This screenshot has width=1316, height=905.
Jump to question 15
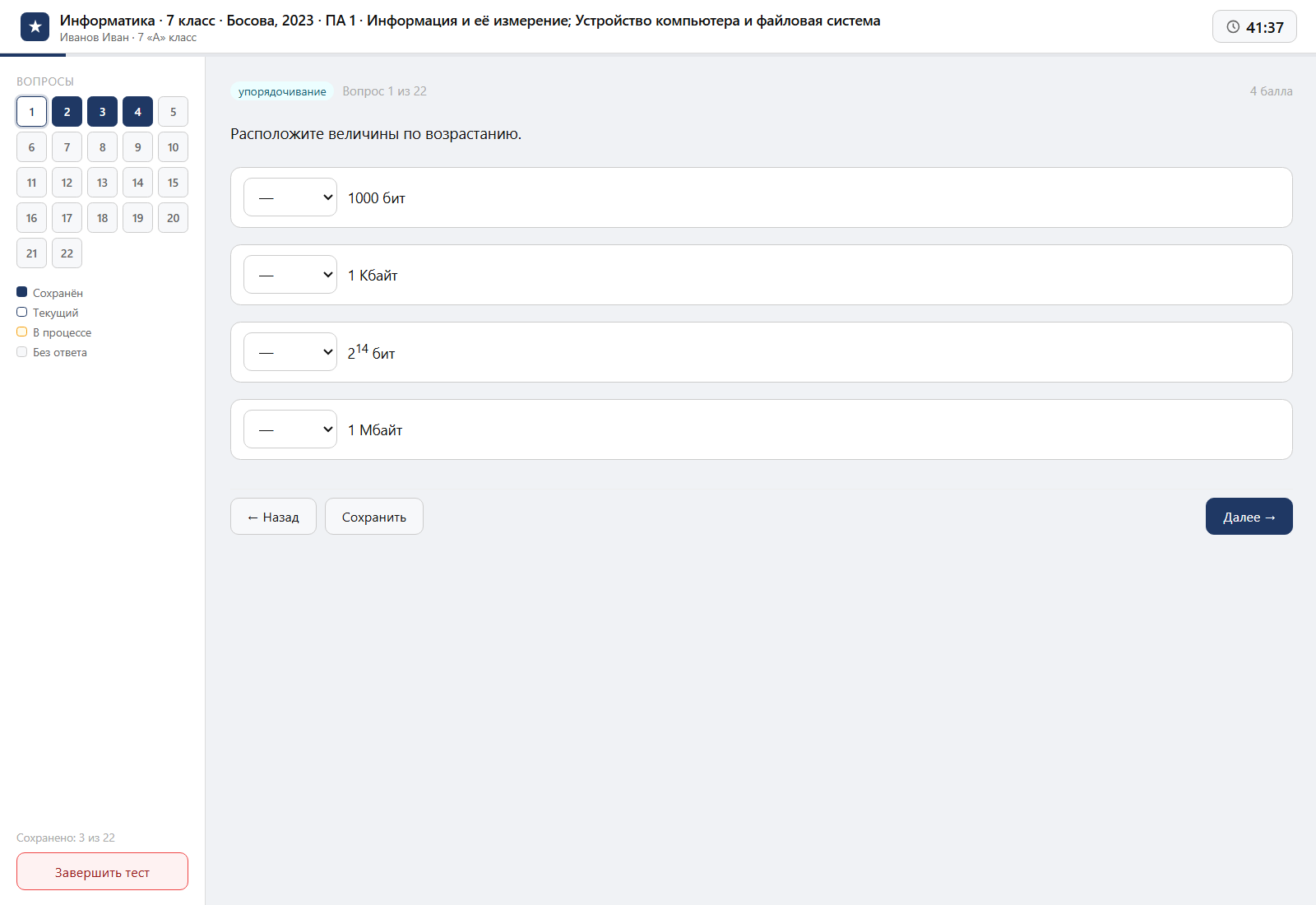[173, 183]
